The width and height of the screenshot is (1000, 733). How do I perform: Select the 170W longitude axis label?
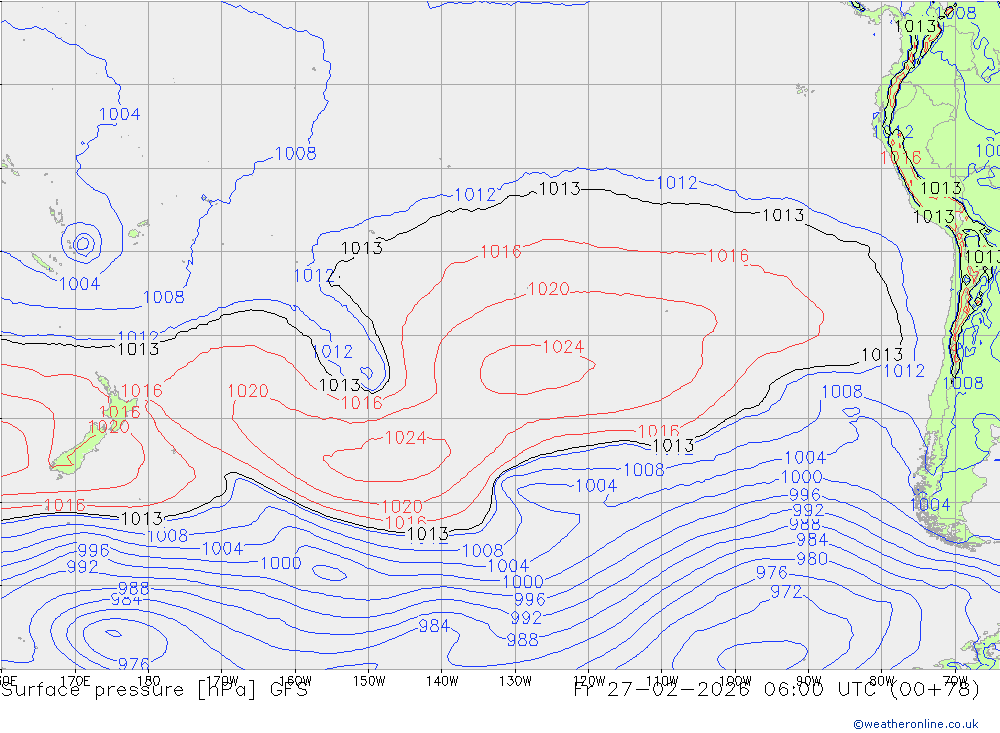pyautogui.click(x=222, y=681)
